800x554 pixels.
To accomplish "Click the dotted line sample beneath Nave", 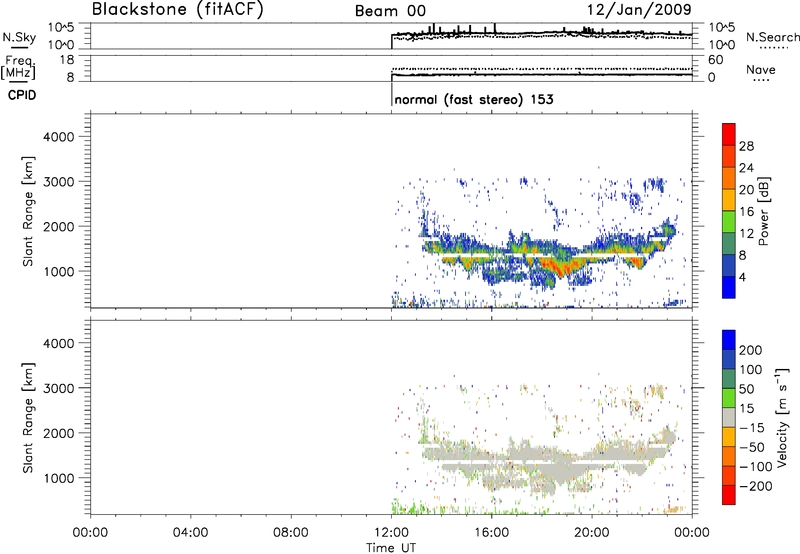I will pyautogui.click(x=761, y=81).
